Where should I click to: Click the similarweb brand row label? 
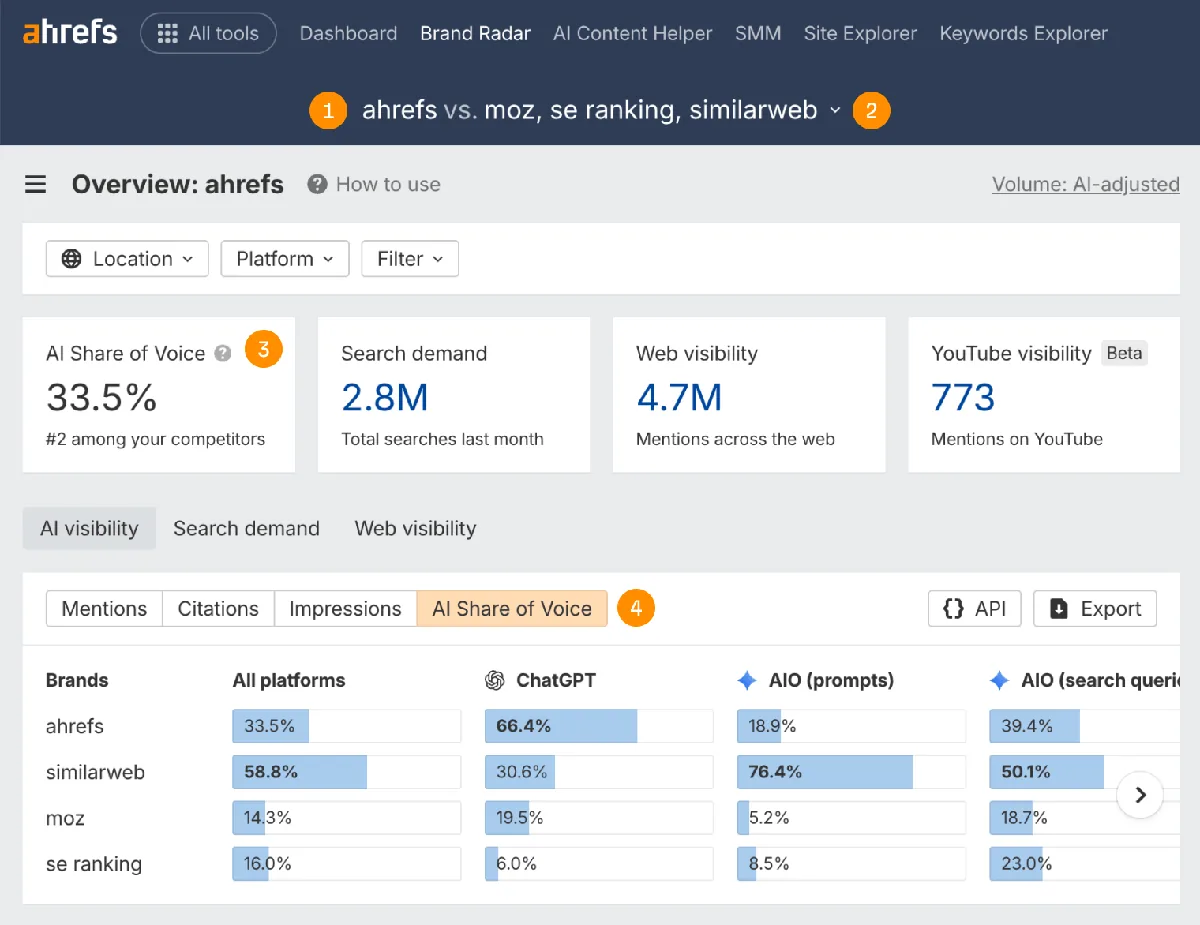pyautogui.click(x=95, y=772)
